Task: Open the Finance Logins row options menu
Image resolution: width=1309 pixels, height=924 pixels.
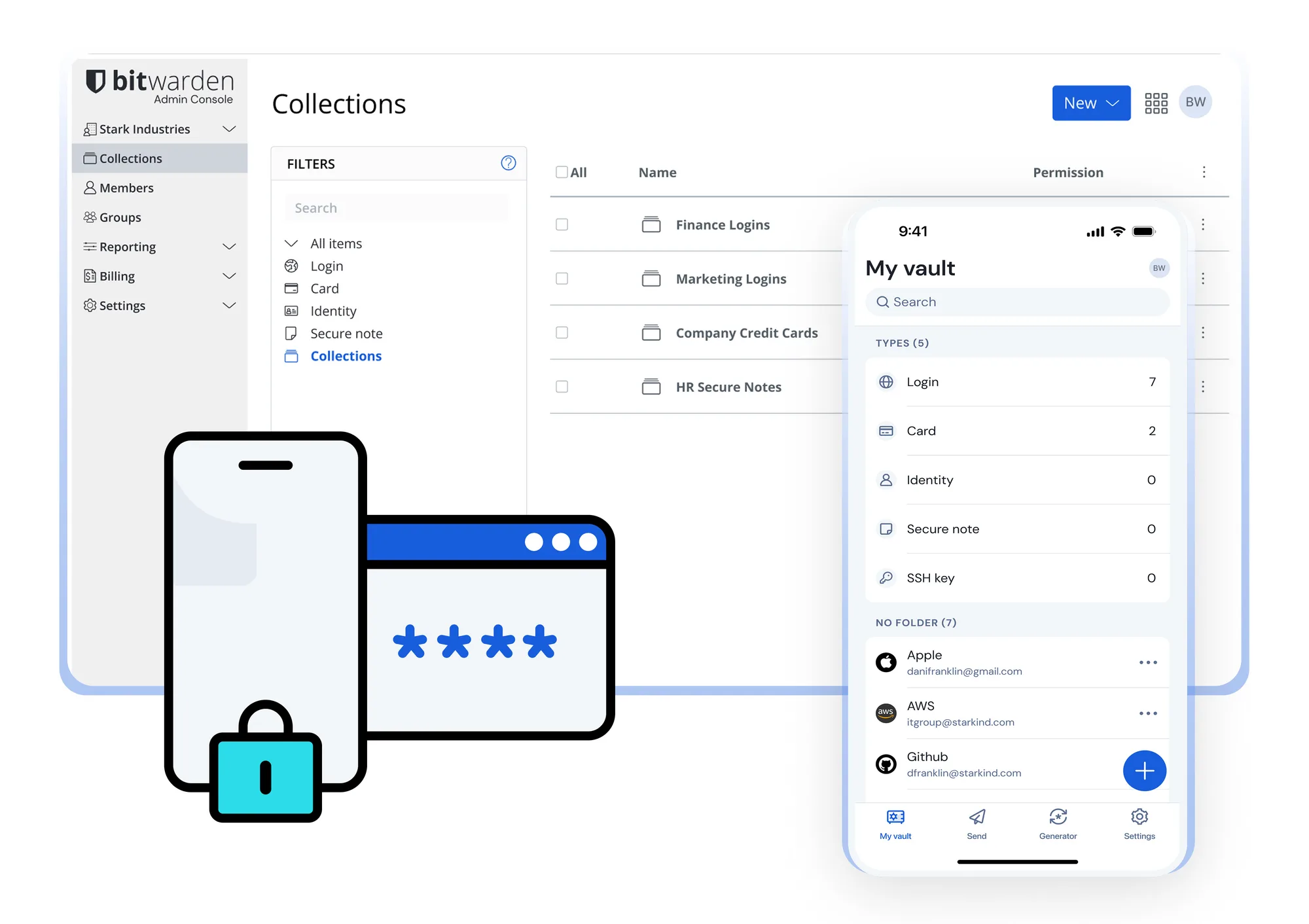Action: 1203,224
